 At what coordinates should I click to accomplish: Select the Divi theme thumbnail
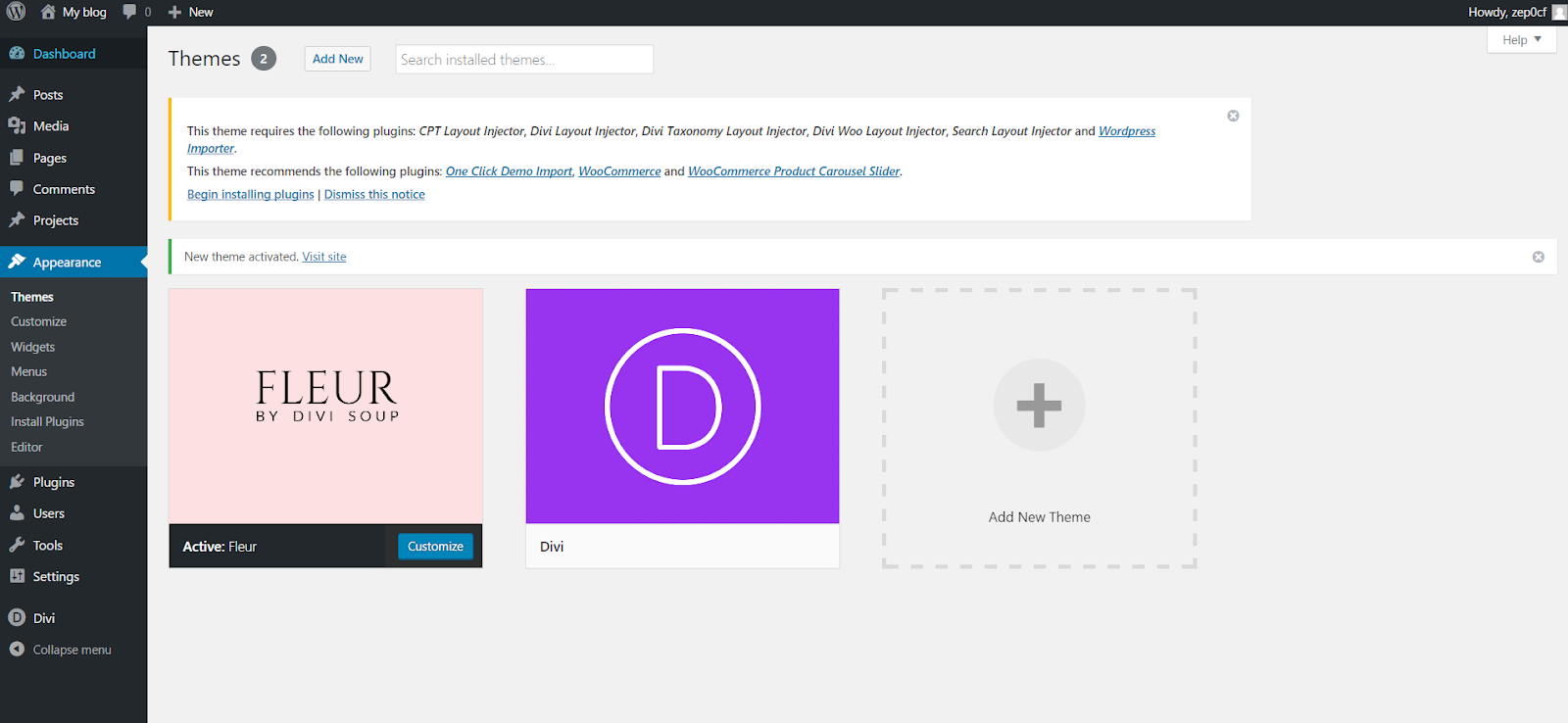pyautogui.click(x=682, y=407)
